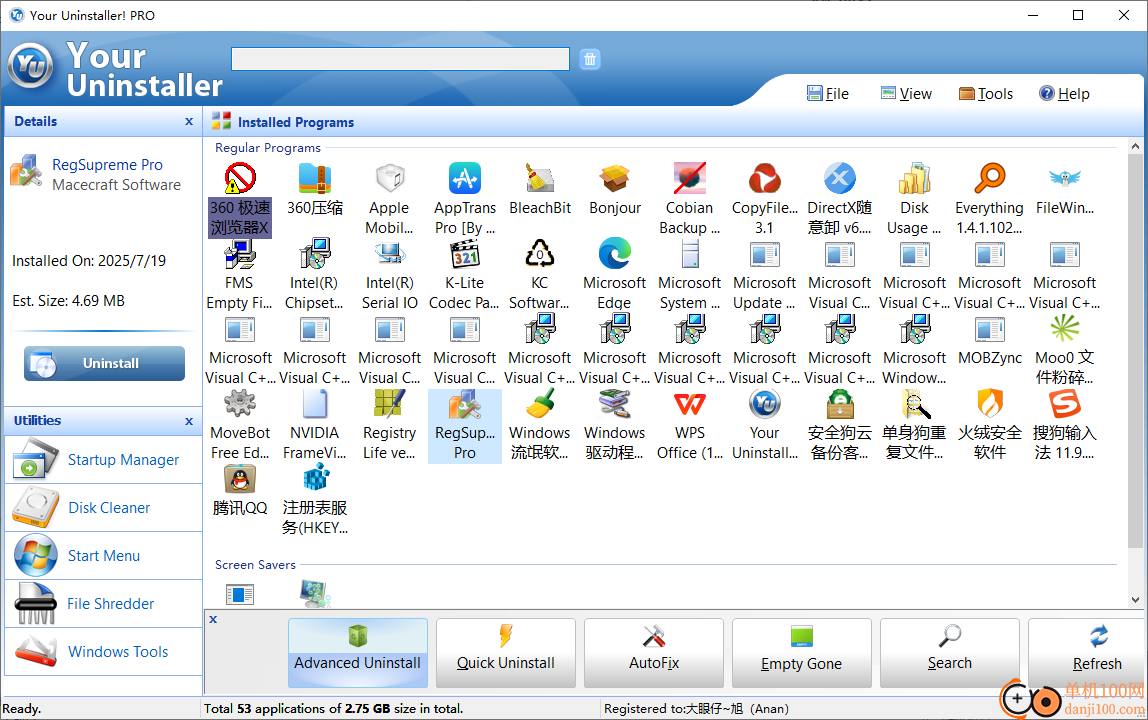The width and height of the screenshot is (1148, 720).
Task: Click the vertical scrollbar down arrow
Action: point(1136,599)
